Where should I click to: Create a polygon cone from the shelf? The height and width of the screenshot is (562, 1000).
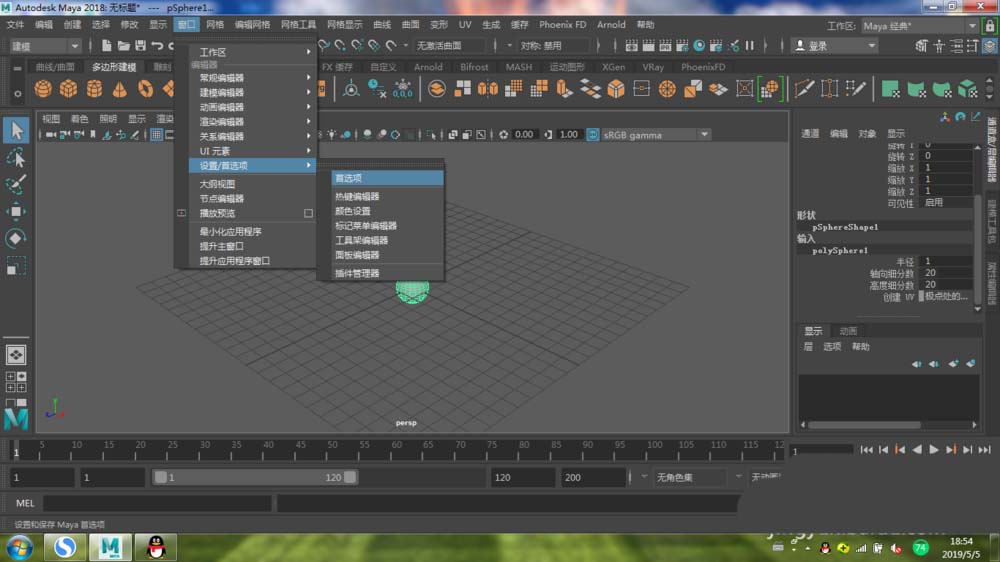tap(119, 89)
